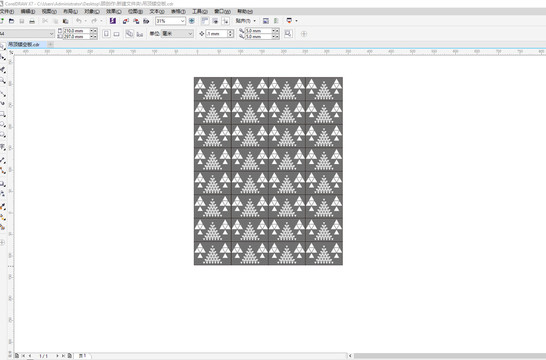Click the Paste clipboard icon

pyautogui.click(x=65, y=21)
